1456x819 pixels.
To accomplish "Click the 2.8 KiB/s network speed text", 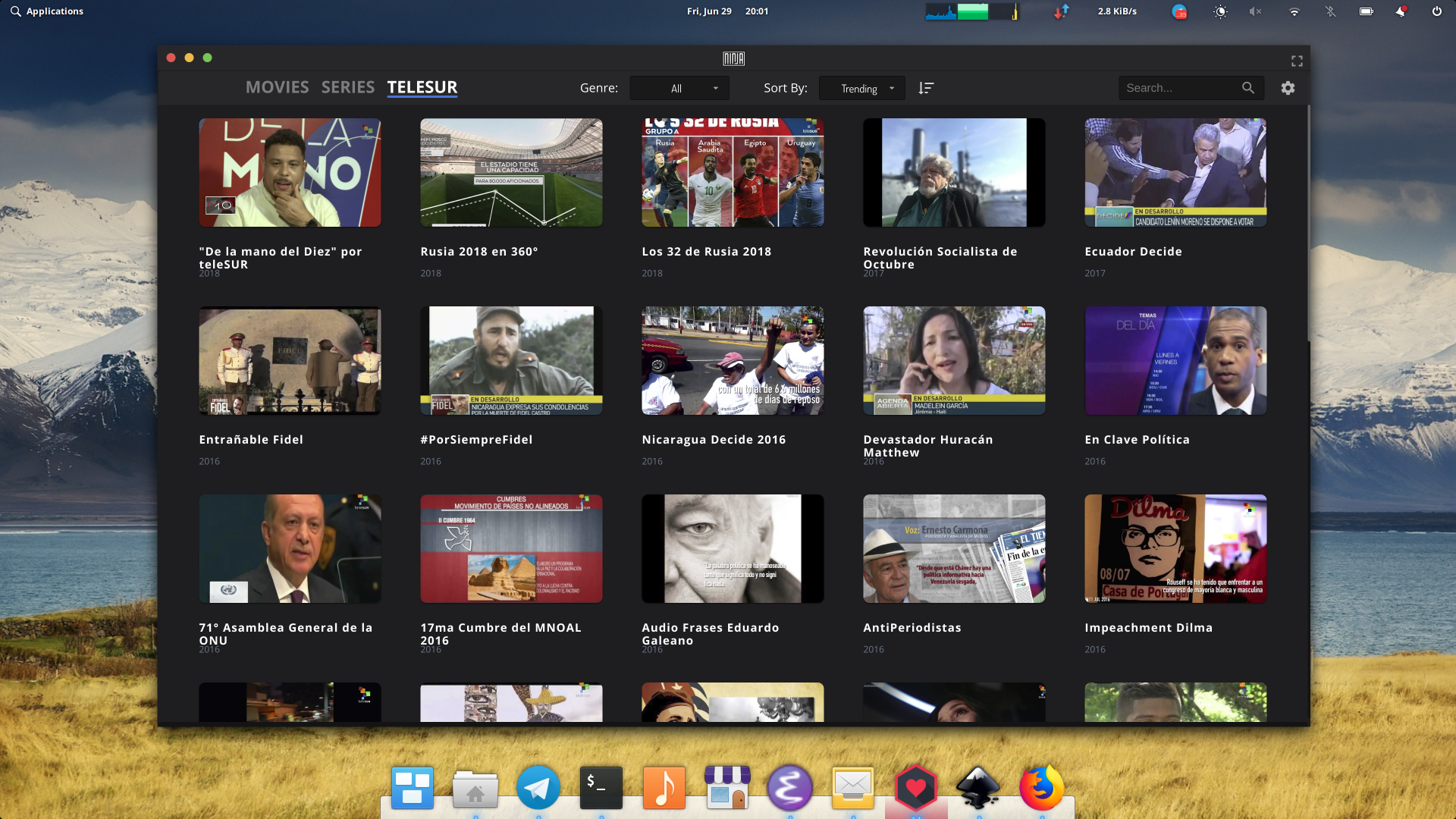I will 1117,11.
